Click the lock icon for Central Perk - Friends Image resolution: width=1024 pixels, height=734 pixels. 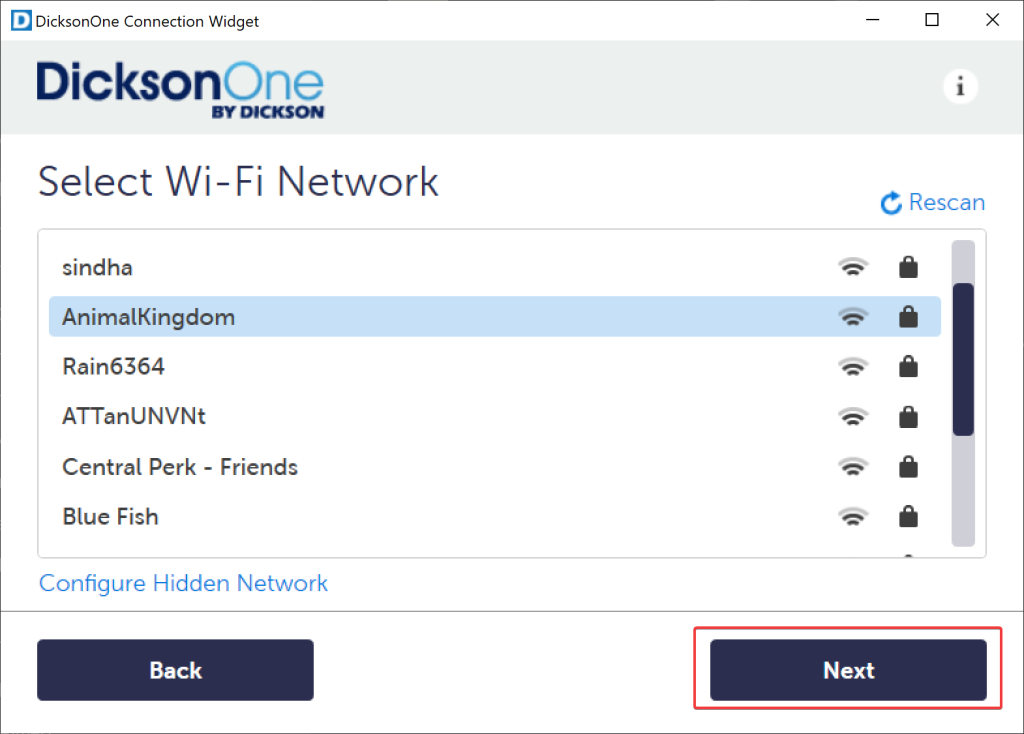click(908, 467)
